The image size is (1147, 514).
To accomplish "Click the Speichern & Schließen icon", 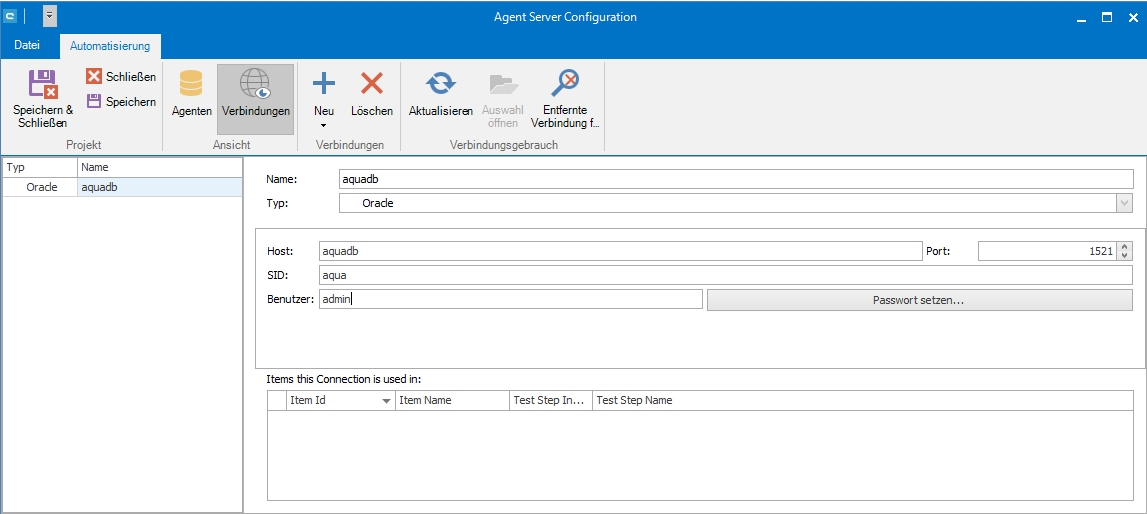I will (42, 84).
